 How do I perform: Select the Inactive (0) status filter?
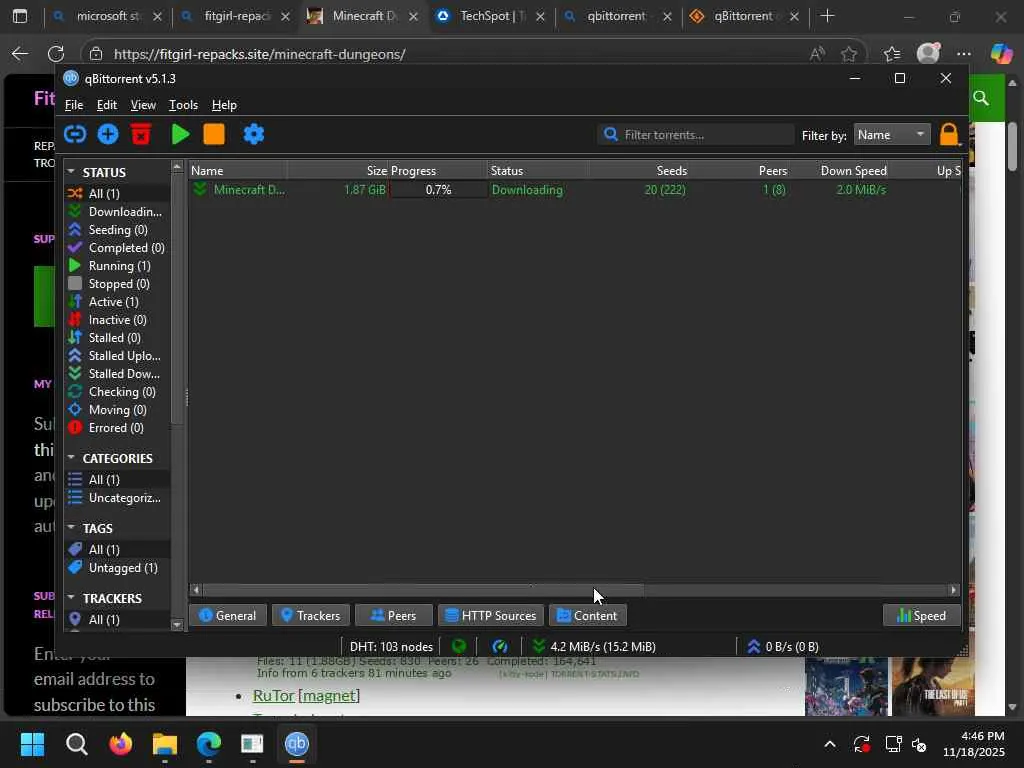118,320
